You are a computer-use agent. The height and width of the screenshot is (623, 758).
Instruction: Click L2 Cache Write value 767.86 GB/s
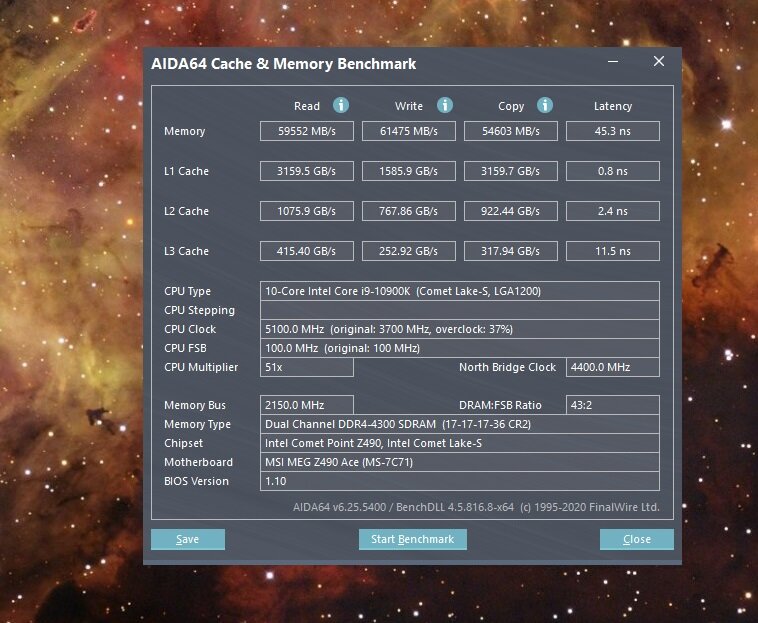click(x=408, y=211)
